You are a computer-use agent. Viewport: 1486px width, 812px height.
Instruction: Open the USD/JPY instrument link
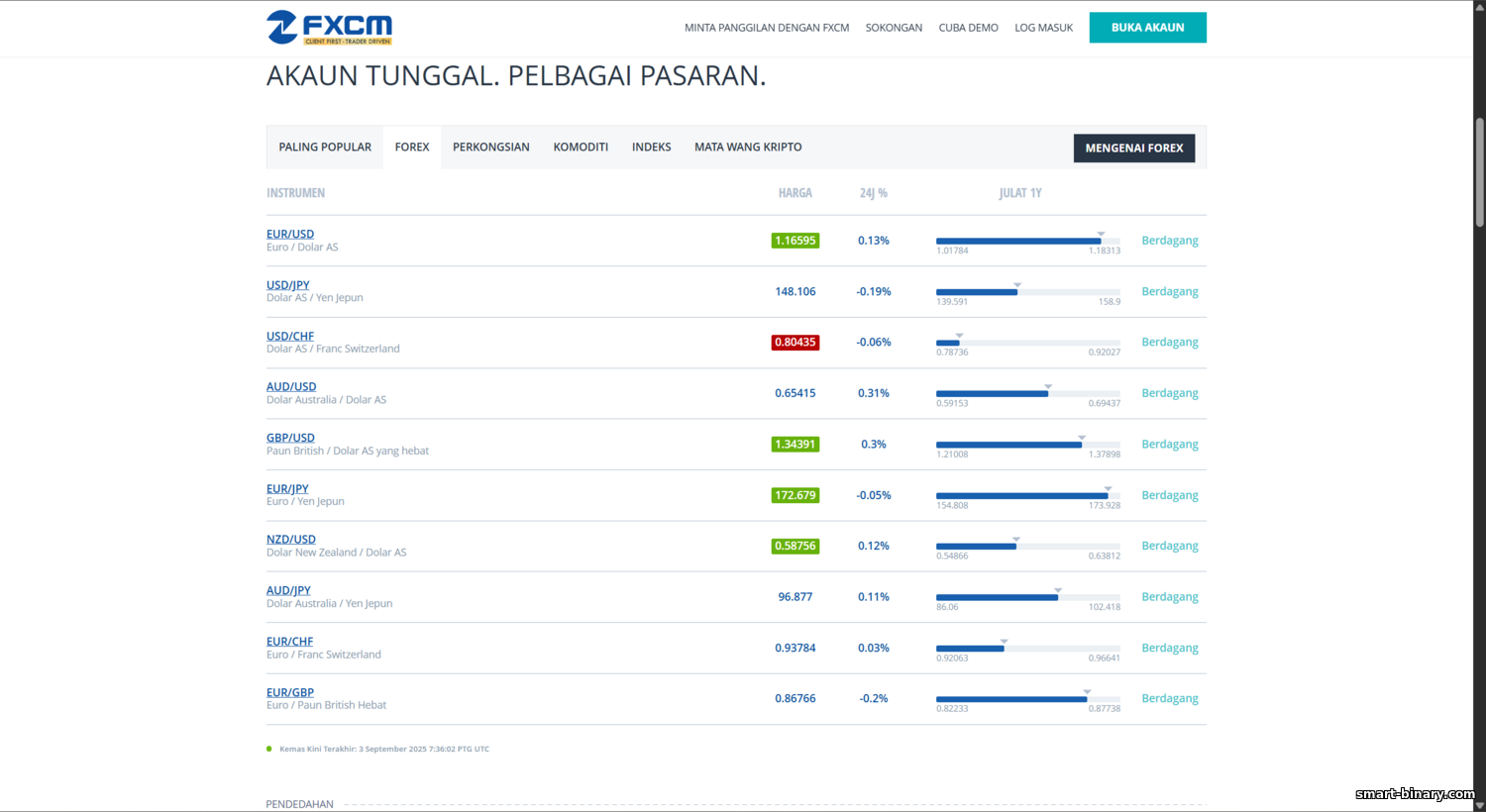[287, 285]
